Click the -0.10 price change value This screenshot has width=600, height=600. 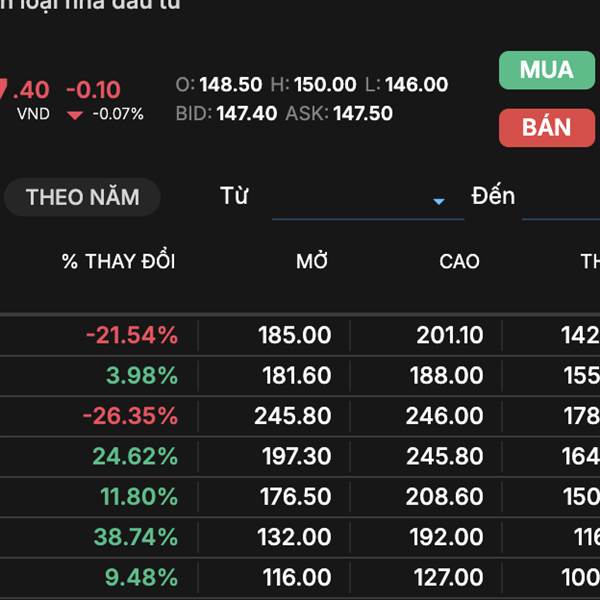[x=93, y=90]
